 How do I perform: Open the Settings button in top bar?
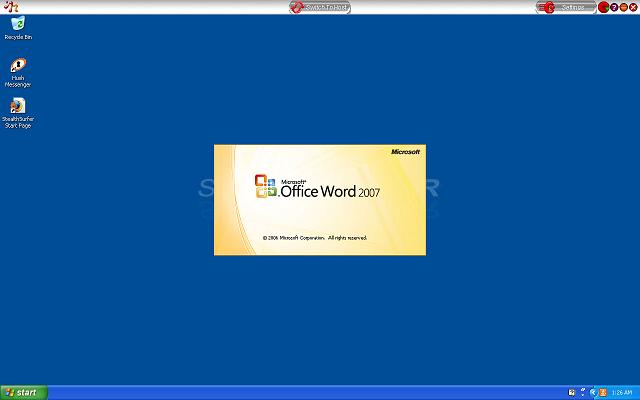[x=566, y=7]
